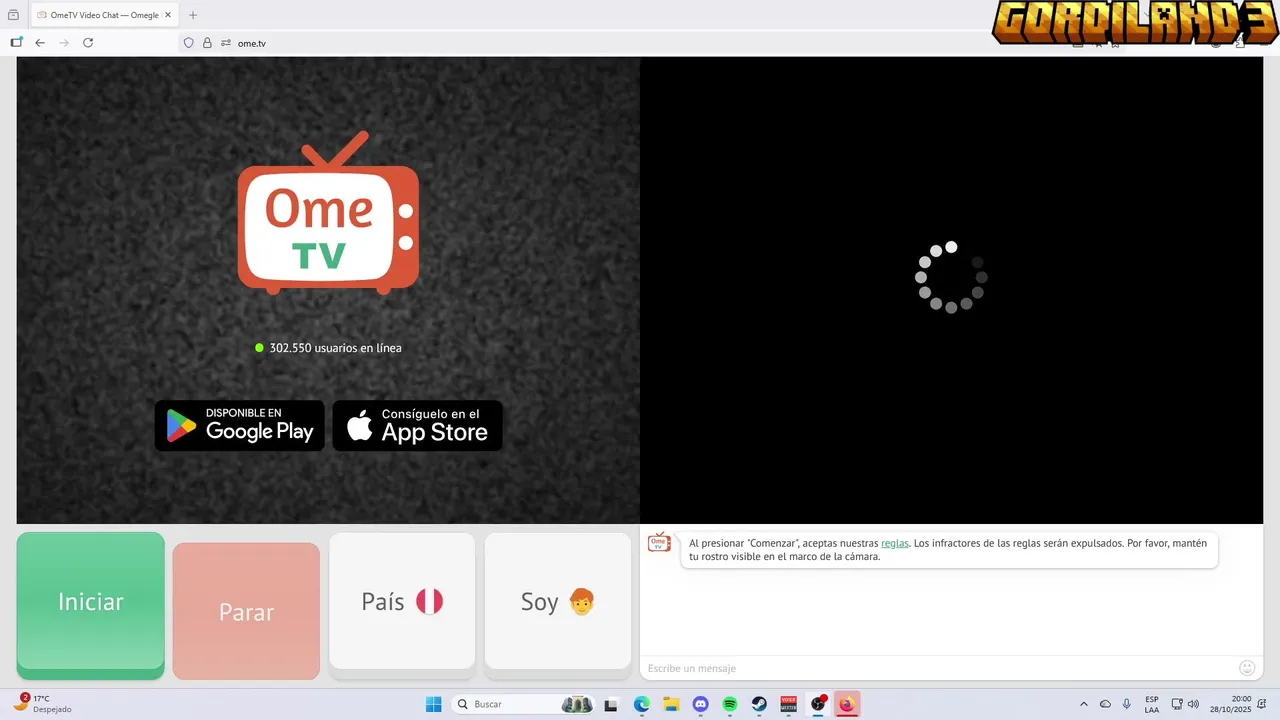Open the App Store download badge
Viewport: 1280px width, 720px height.
pyautogui.click(x=417, y=426)
